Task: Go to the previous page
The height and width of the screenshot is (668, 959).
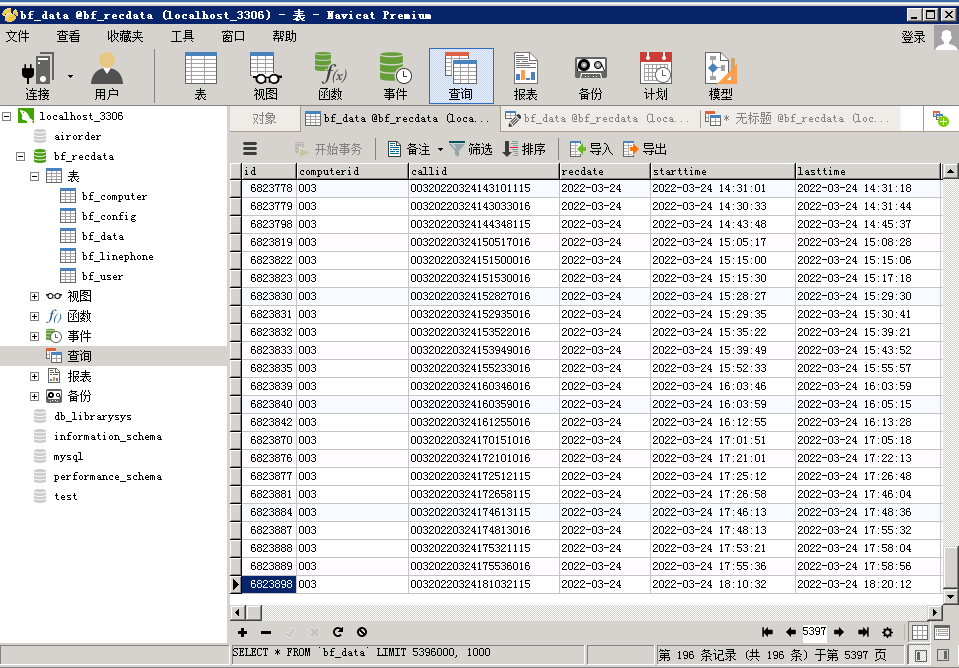Action: coord(791,632)
